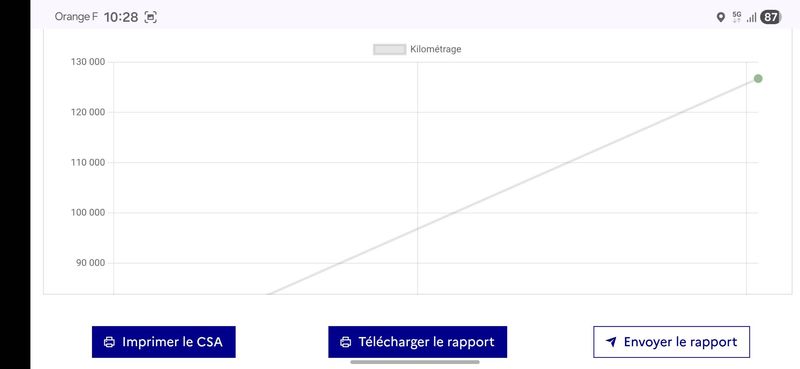Tap the location pin icon in status bar
Image resolution: width=800 pixels, height=369 pixels.
[720, 17]
